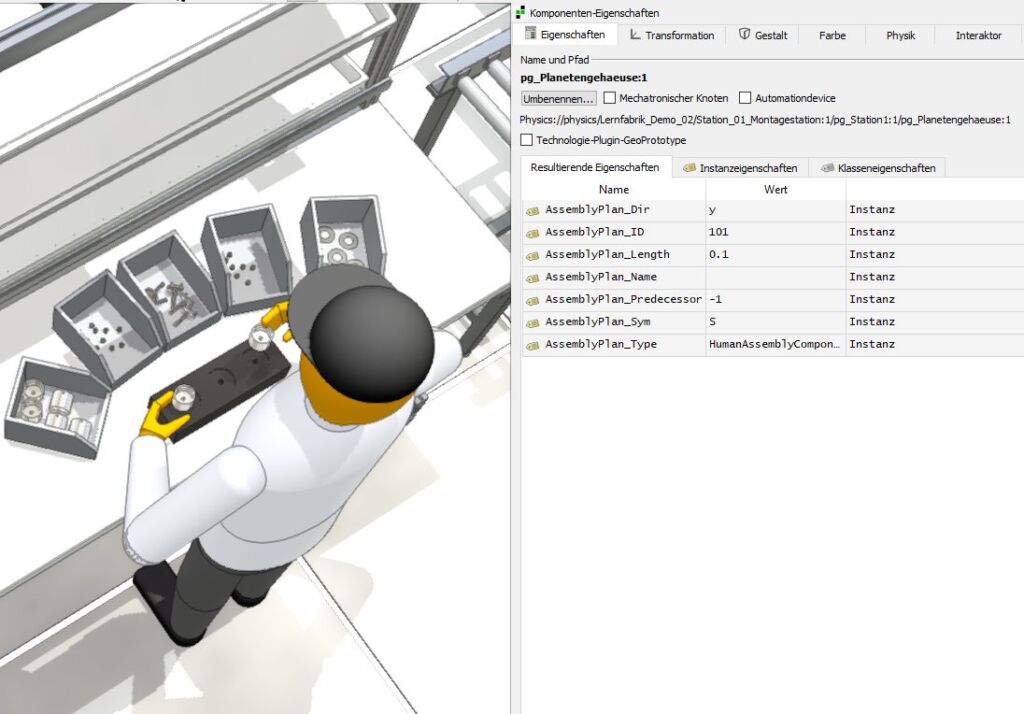Open the Farbe color tab

tap(832, 35)
